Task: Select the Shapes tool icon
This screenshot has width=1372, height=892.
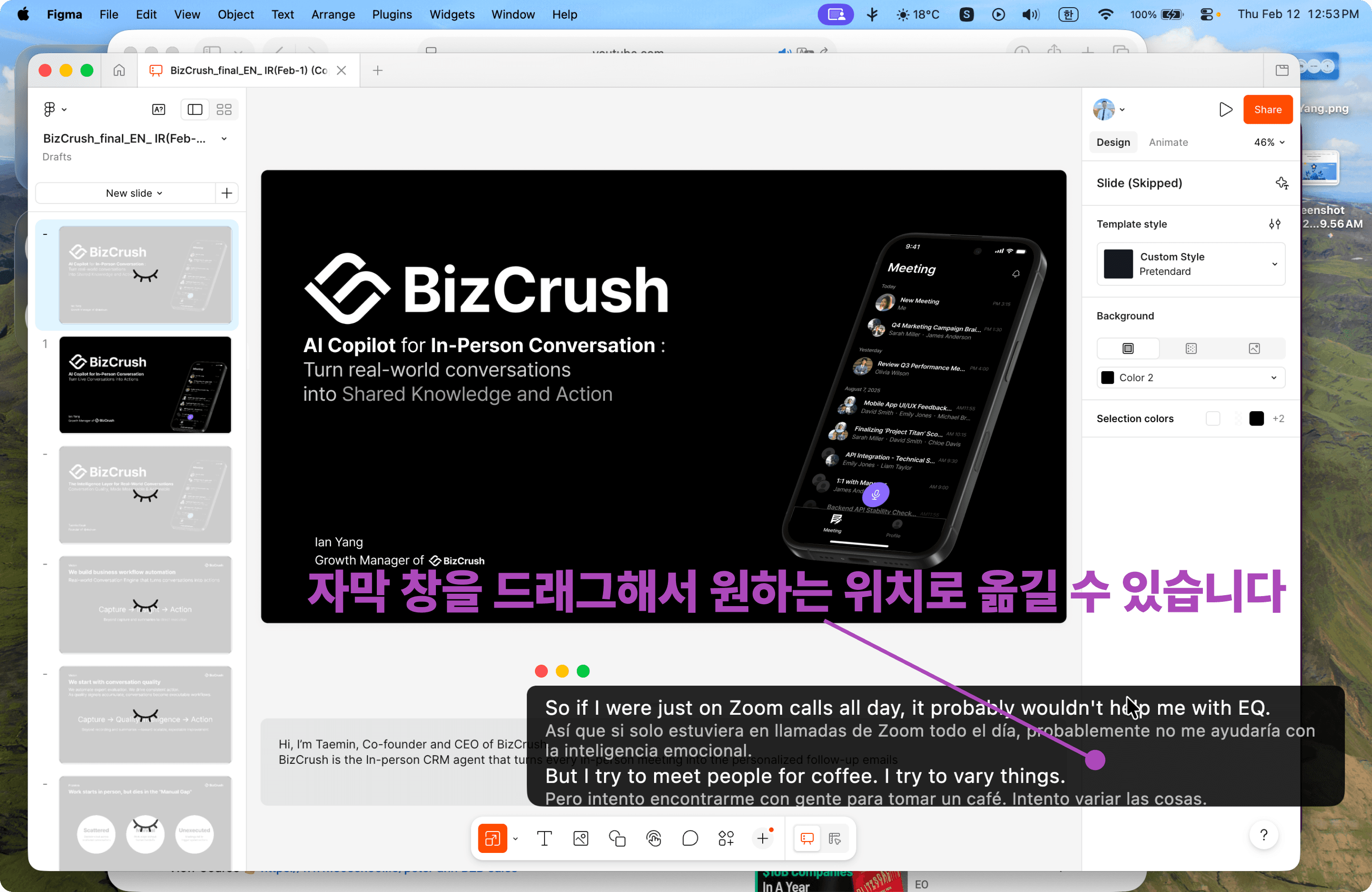Action: [617, 838]
